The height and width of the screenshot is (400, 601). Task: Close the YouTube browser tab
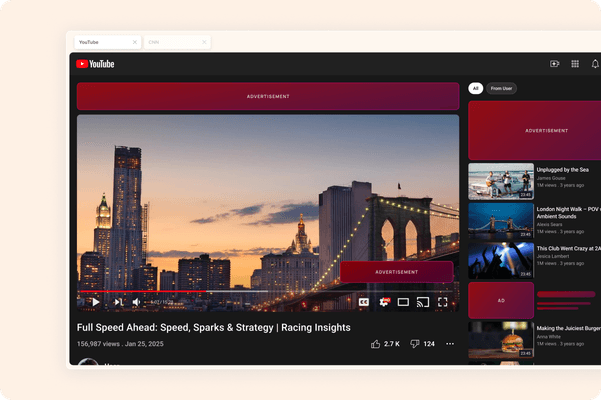click(x=135, y=42)
